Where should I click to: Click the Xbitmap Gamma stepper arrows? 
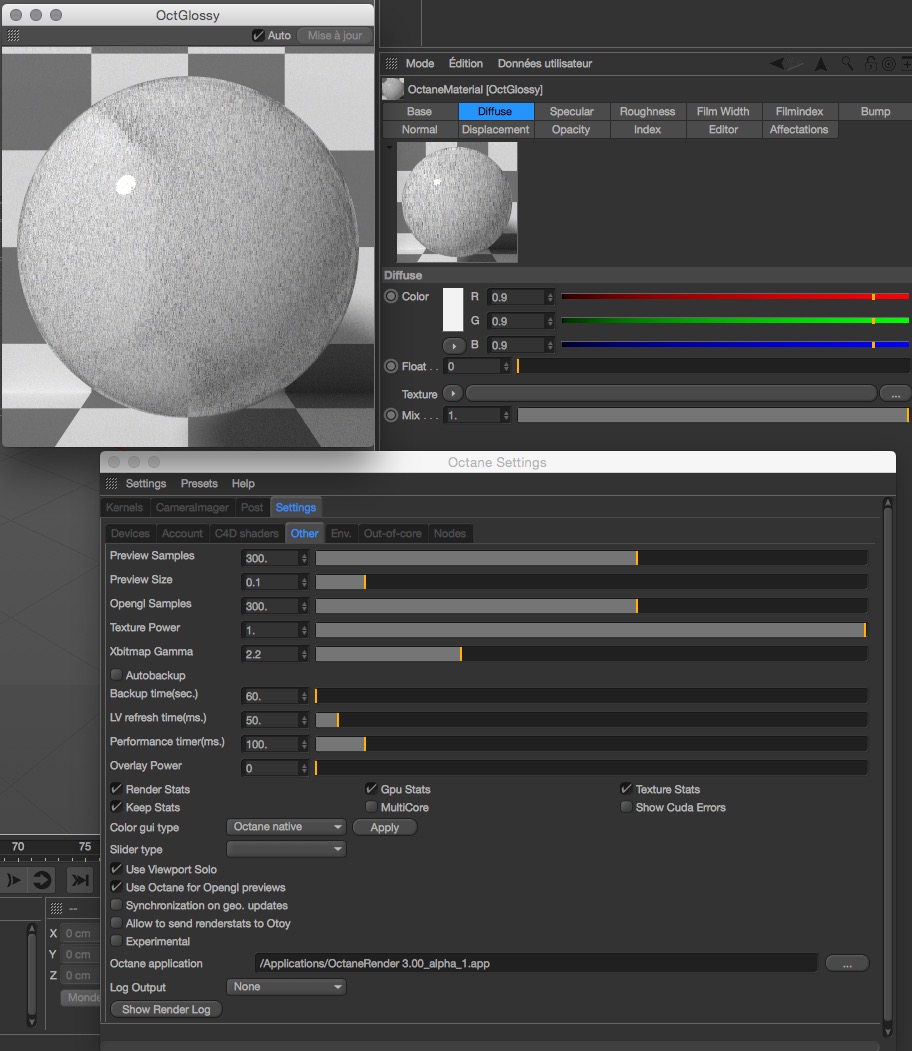click(304, 654)
